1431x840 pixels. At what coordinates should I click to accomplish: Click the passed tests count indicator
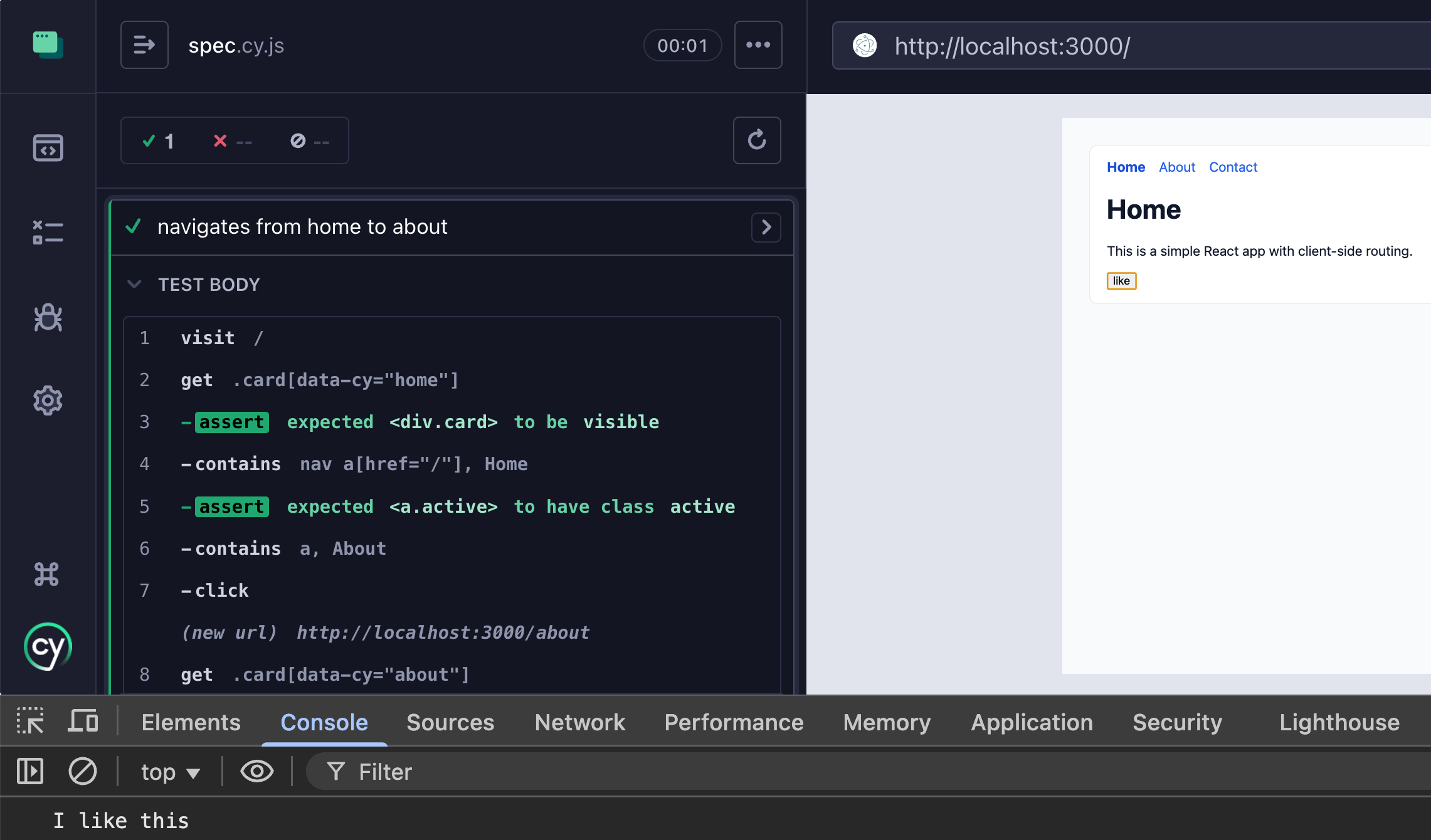[x=158, y=141]
